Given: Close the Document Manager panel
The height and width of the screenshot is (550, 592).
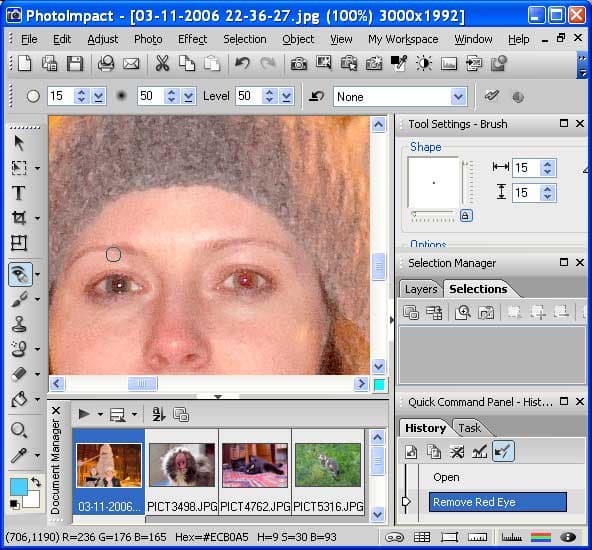Looking at the screenshot, I should click(56, 410).
